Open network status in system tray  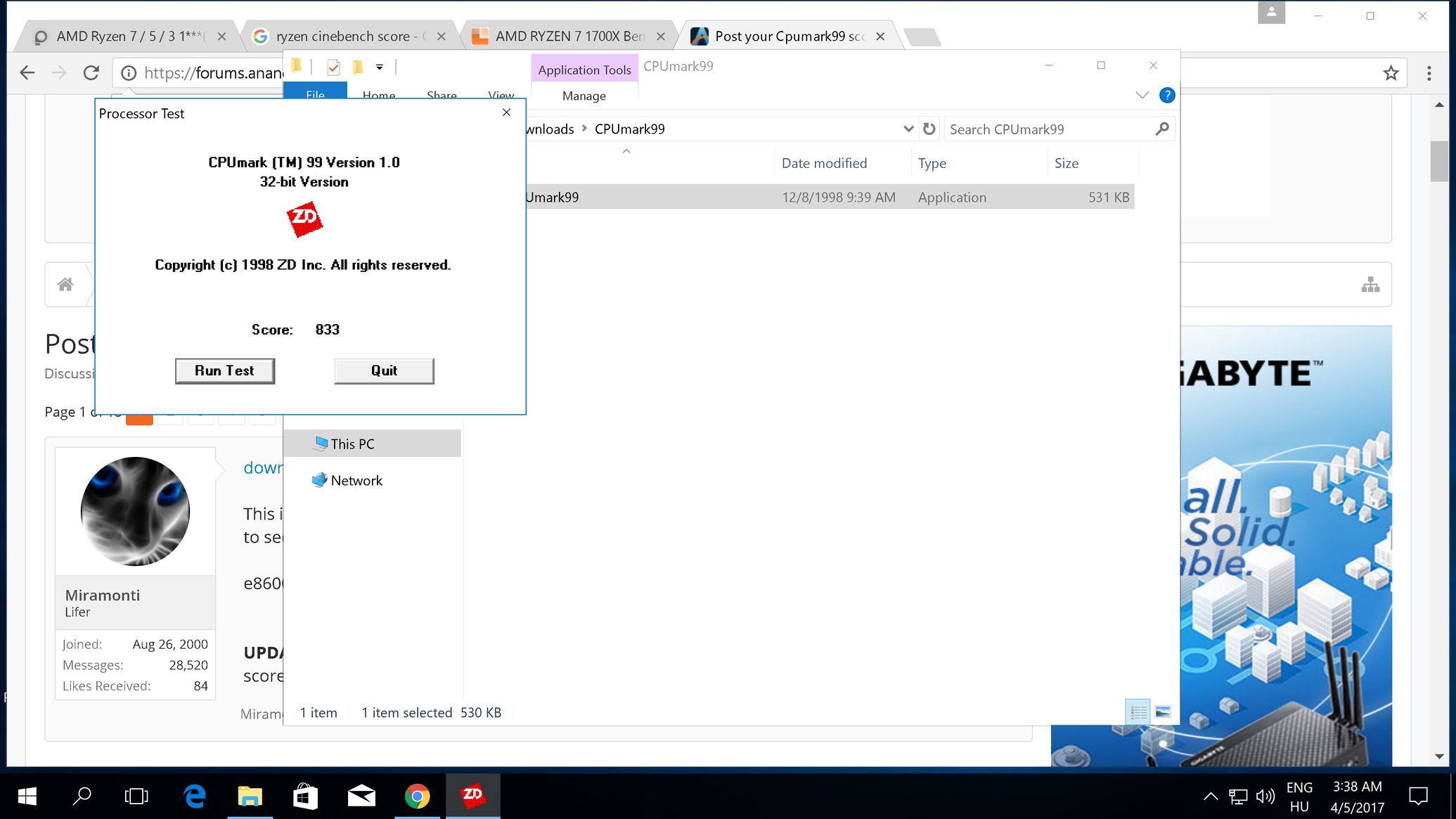pos(1238,797)
